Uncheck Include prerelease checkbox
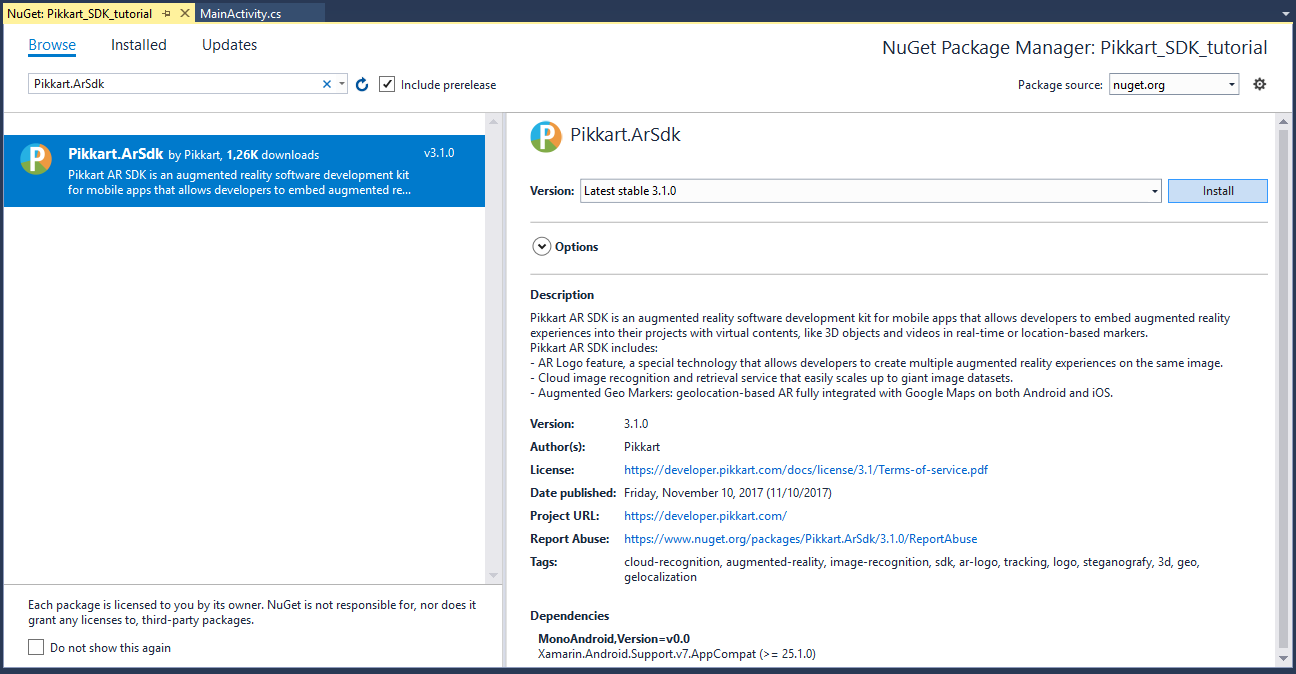The width and height of the screenshot is (1296, 674). click(x=387, y=84)
